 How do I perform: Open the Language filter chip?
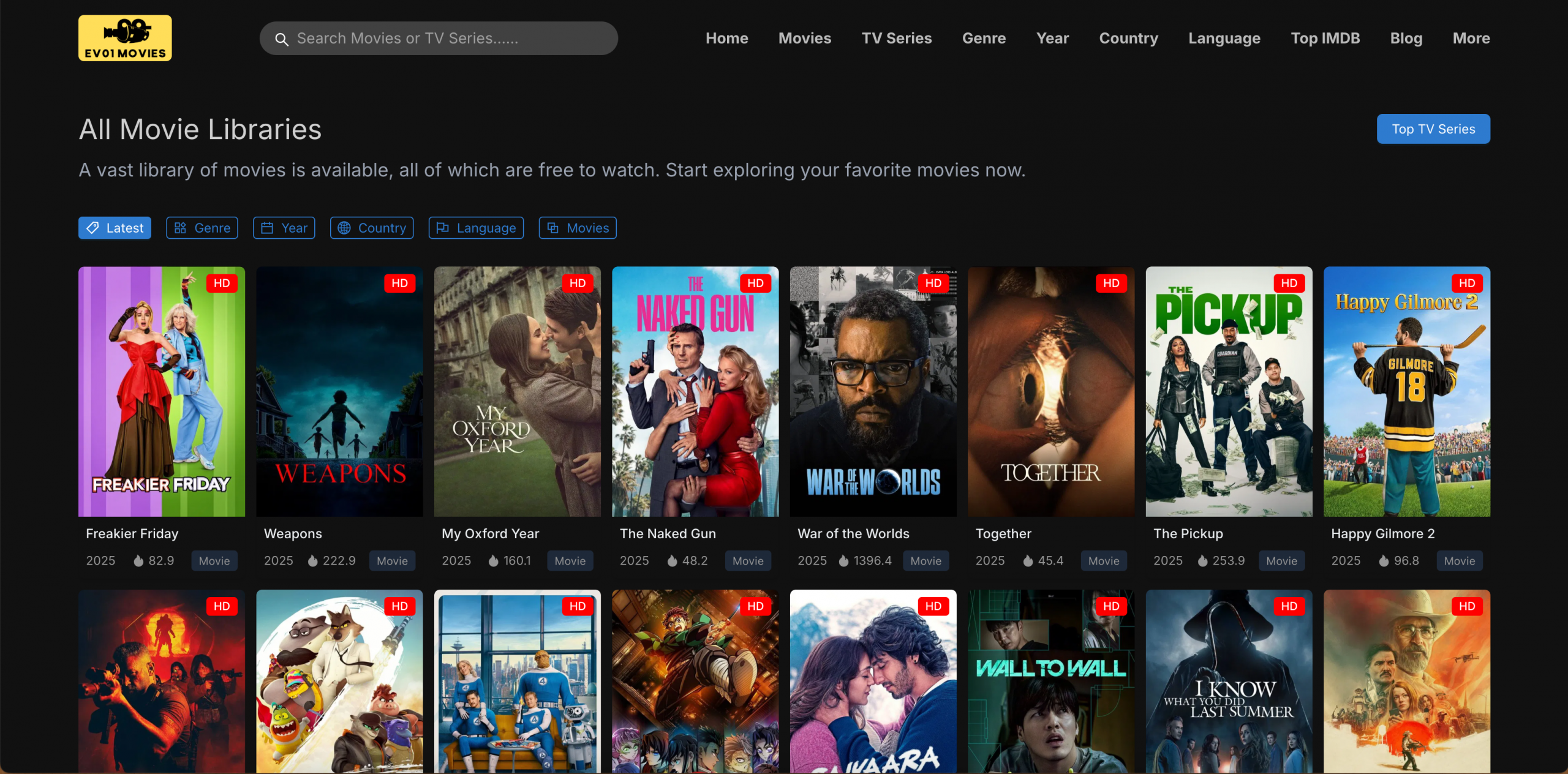click(476, 228)
